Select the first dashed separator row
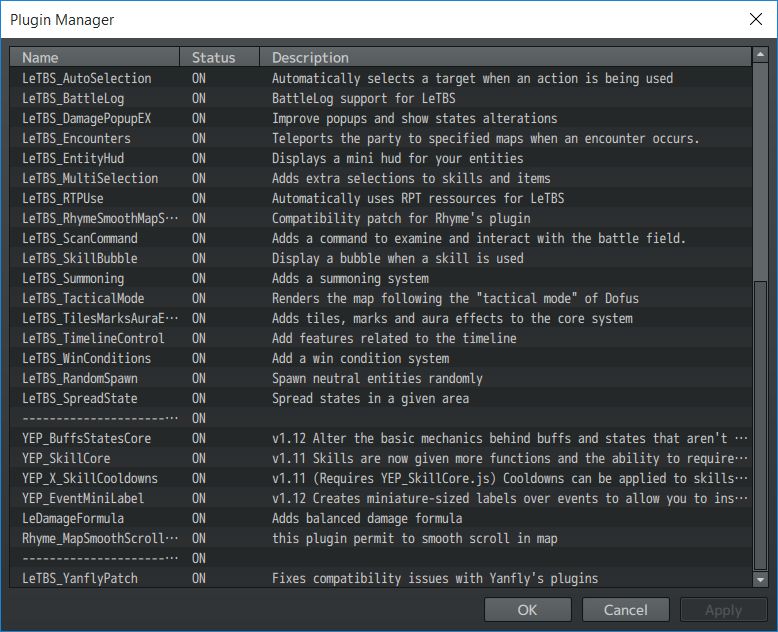Viewport: 778px width, 632px height. point(381,418)
